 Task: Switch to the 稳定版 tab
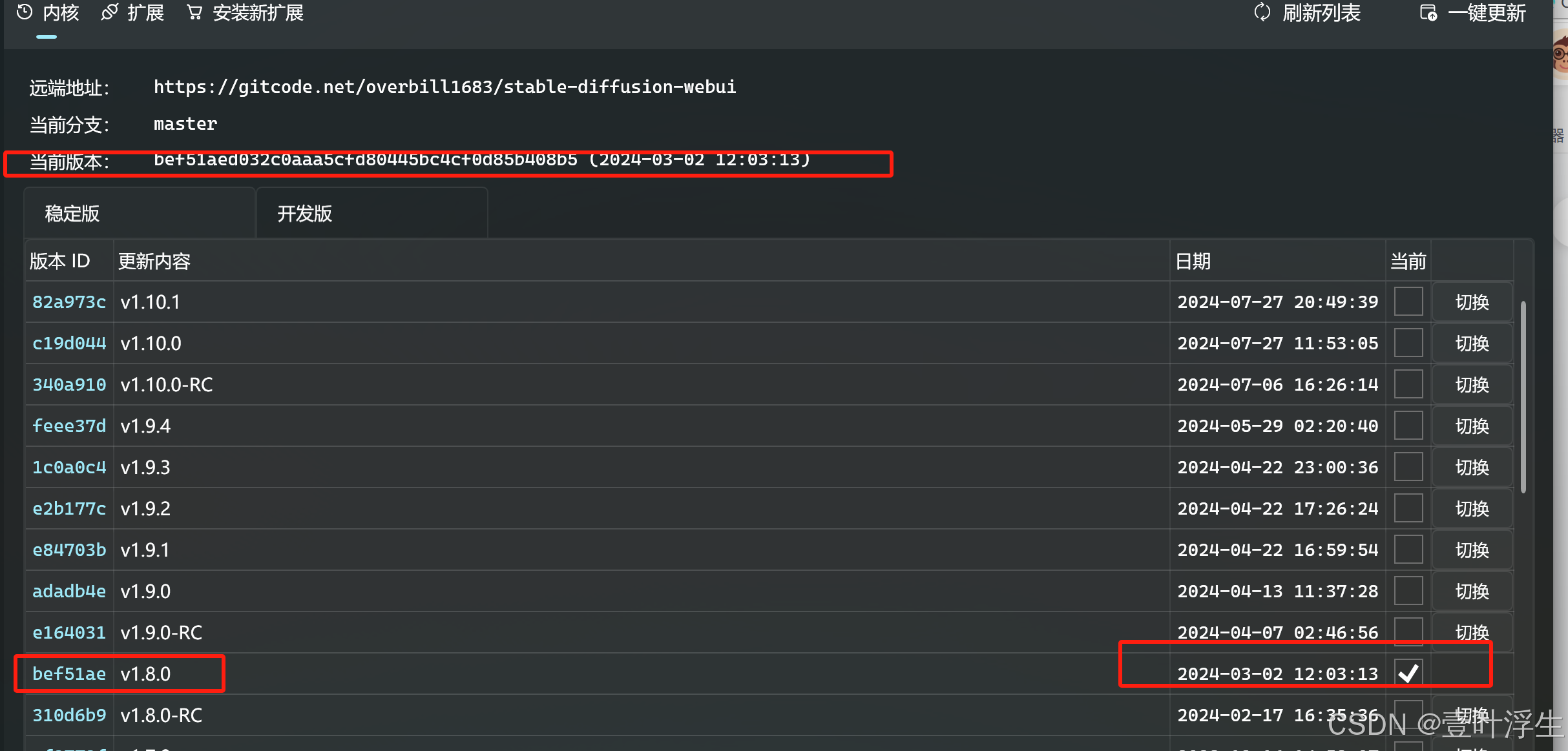pos(71,213)
